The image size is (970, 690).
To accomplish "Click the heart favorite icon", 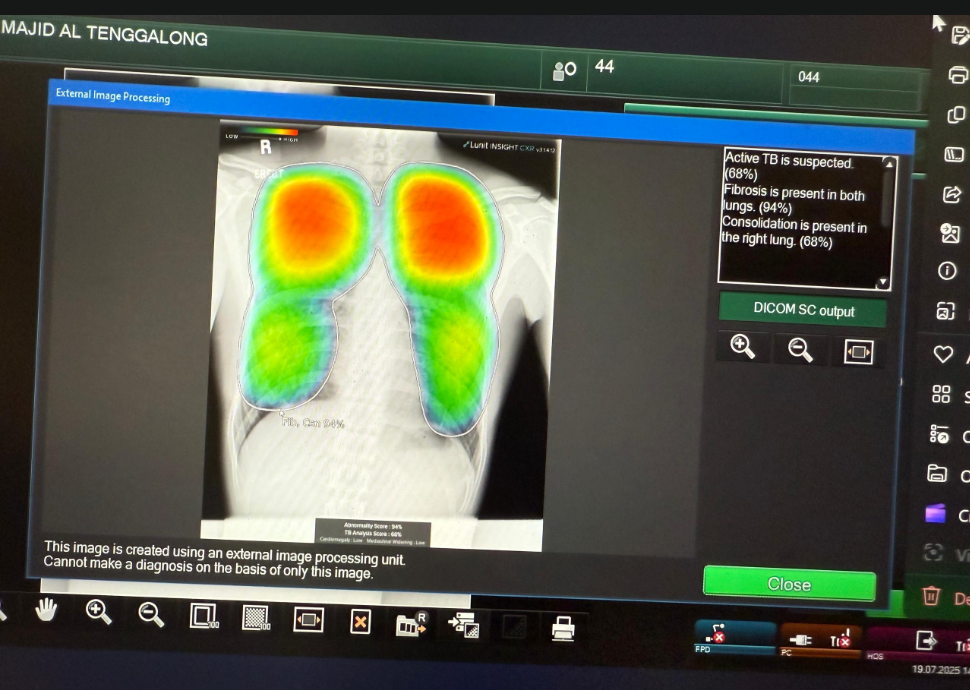I will 942,354.
